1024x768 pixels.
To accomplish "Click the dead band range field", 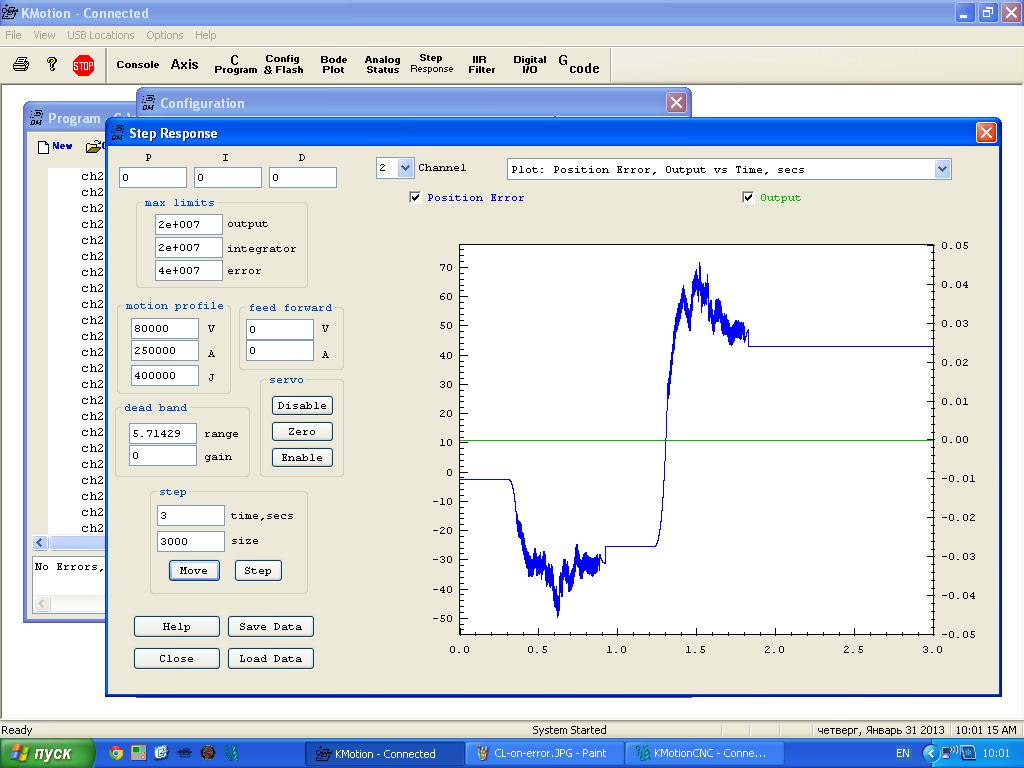I will click(163, 434).
